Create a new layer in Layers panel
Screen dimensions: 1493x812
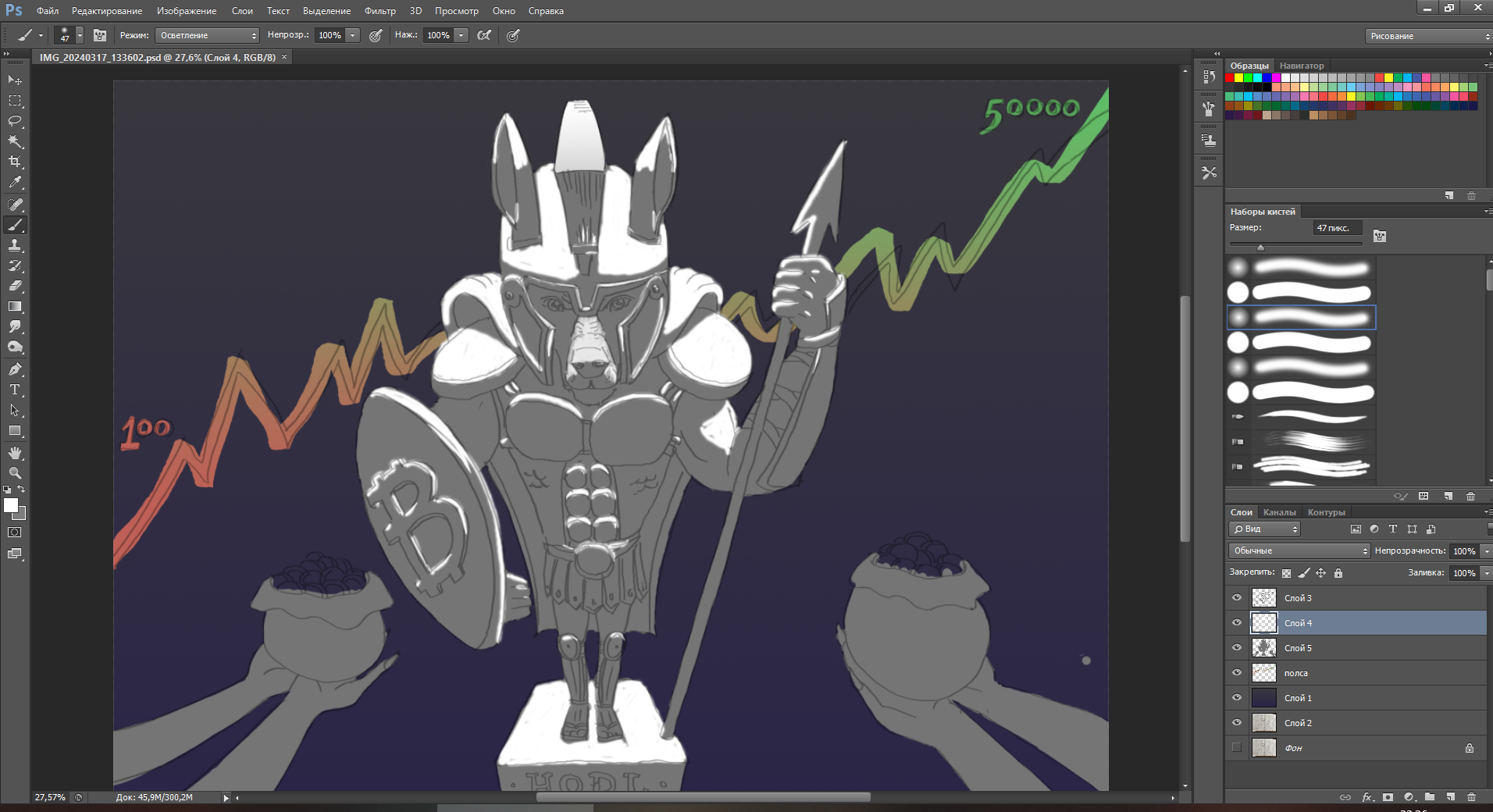coord(1450,797)
